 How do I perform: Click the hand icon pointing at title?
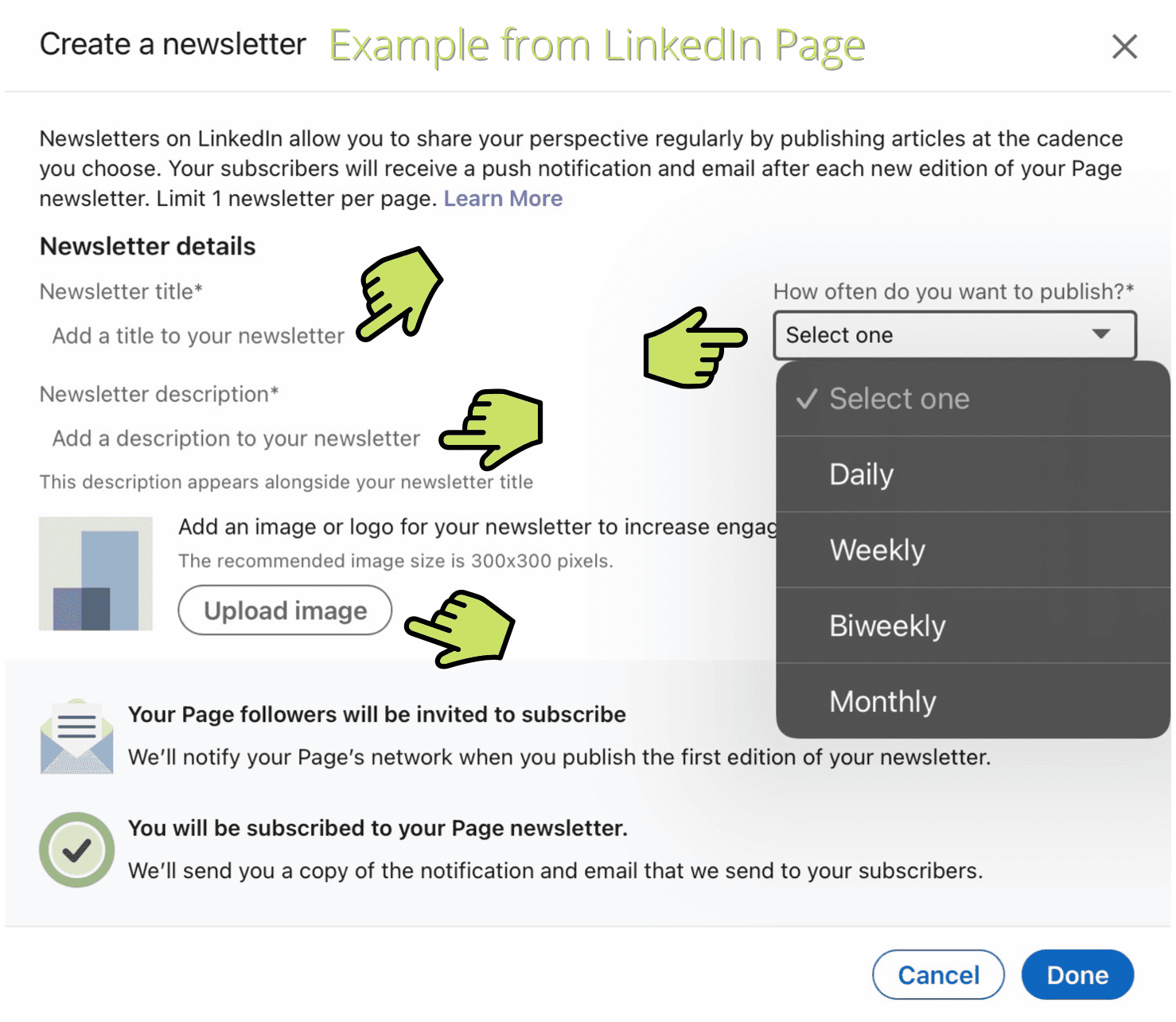coord(399,294)
